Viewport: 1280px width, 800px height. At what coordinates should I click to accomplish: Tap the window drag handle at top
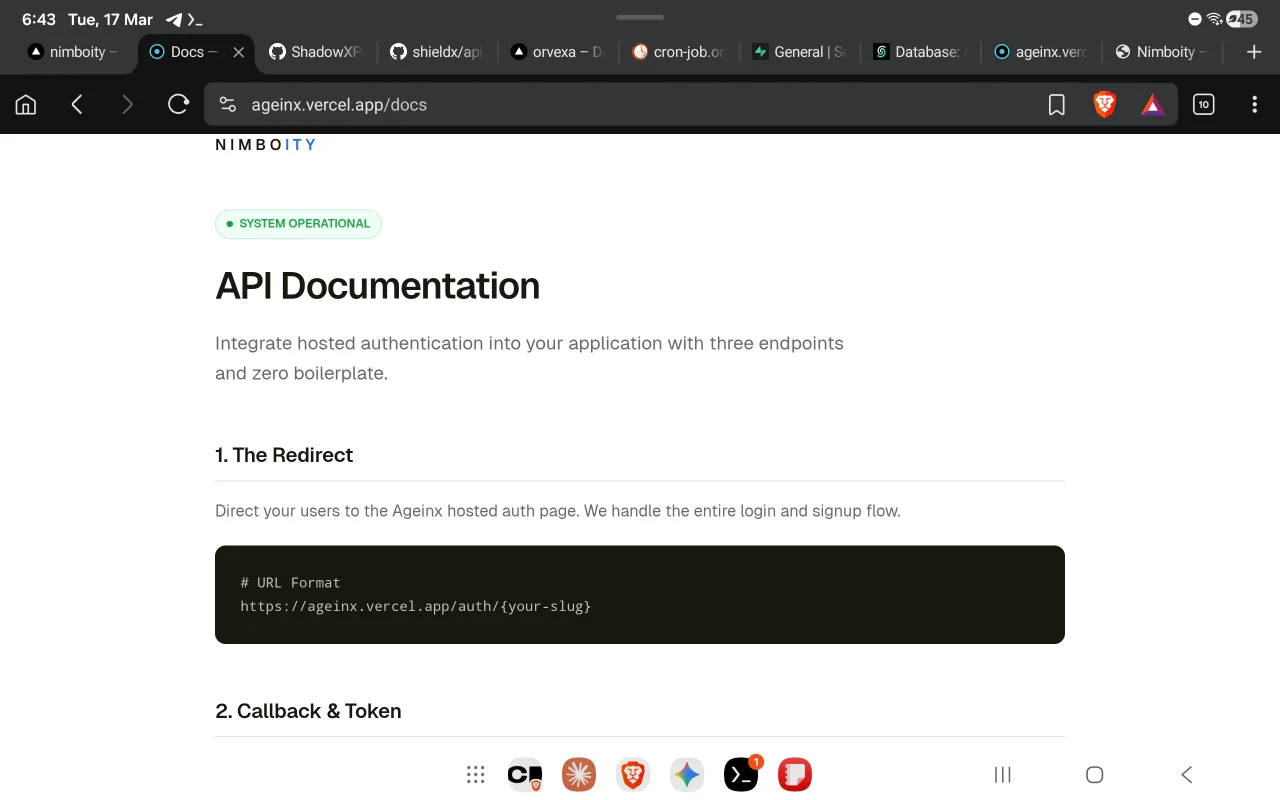640,17
